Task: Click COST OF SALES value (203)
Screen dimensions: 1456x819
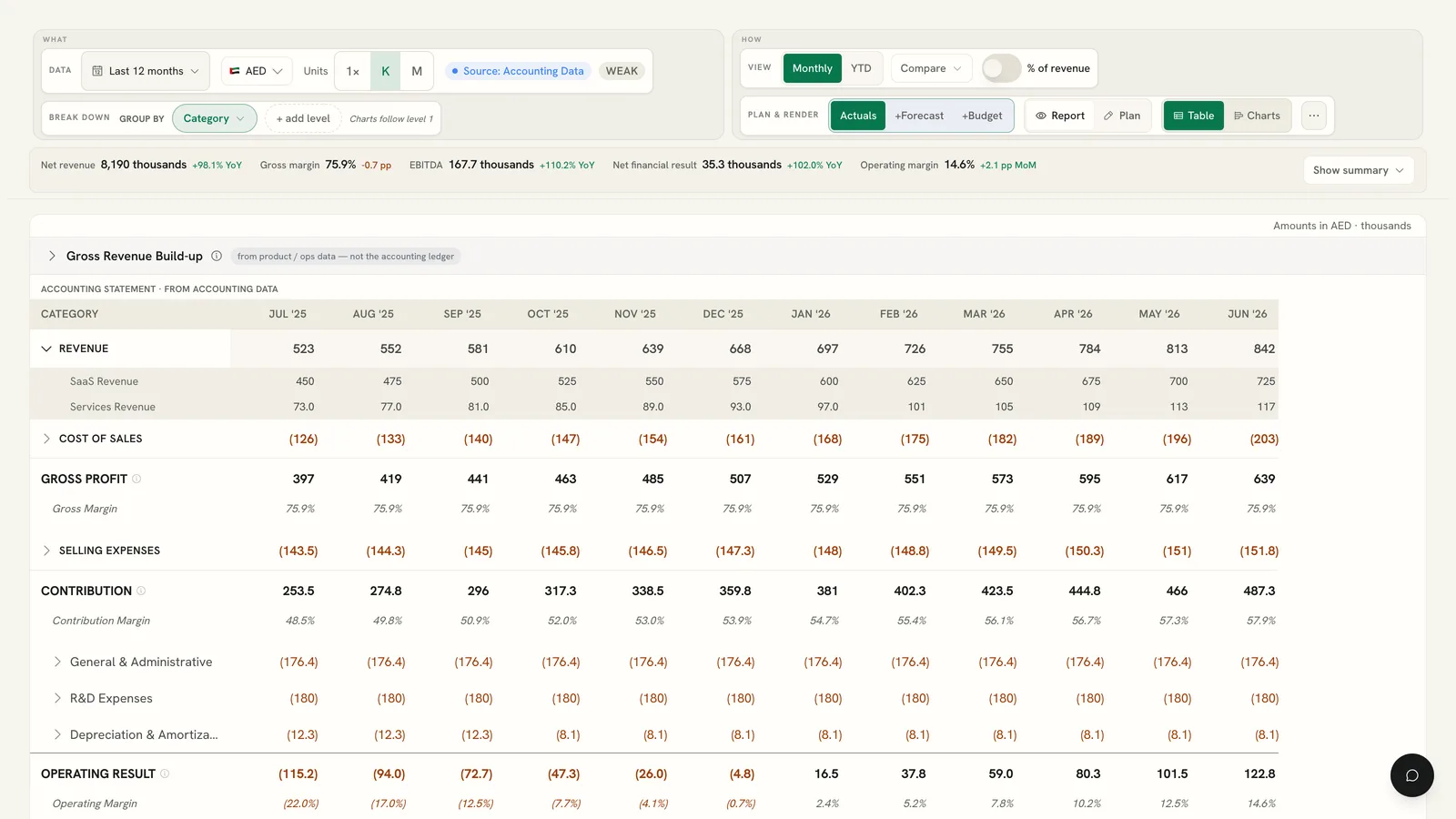Action: [x=1264, y=439]
